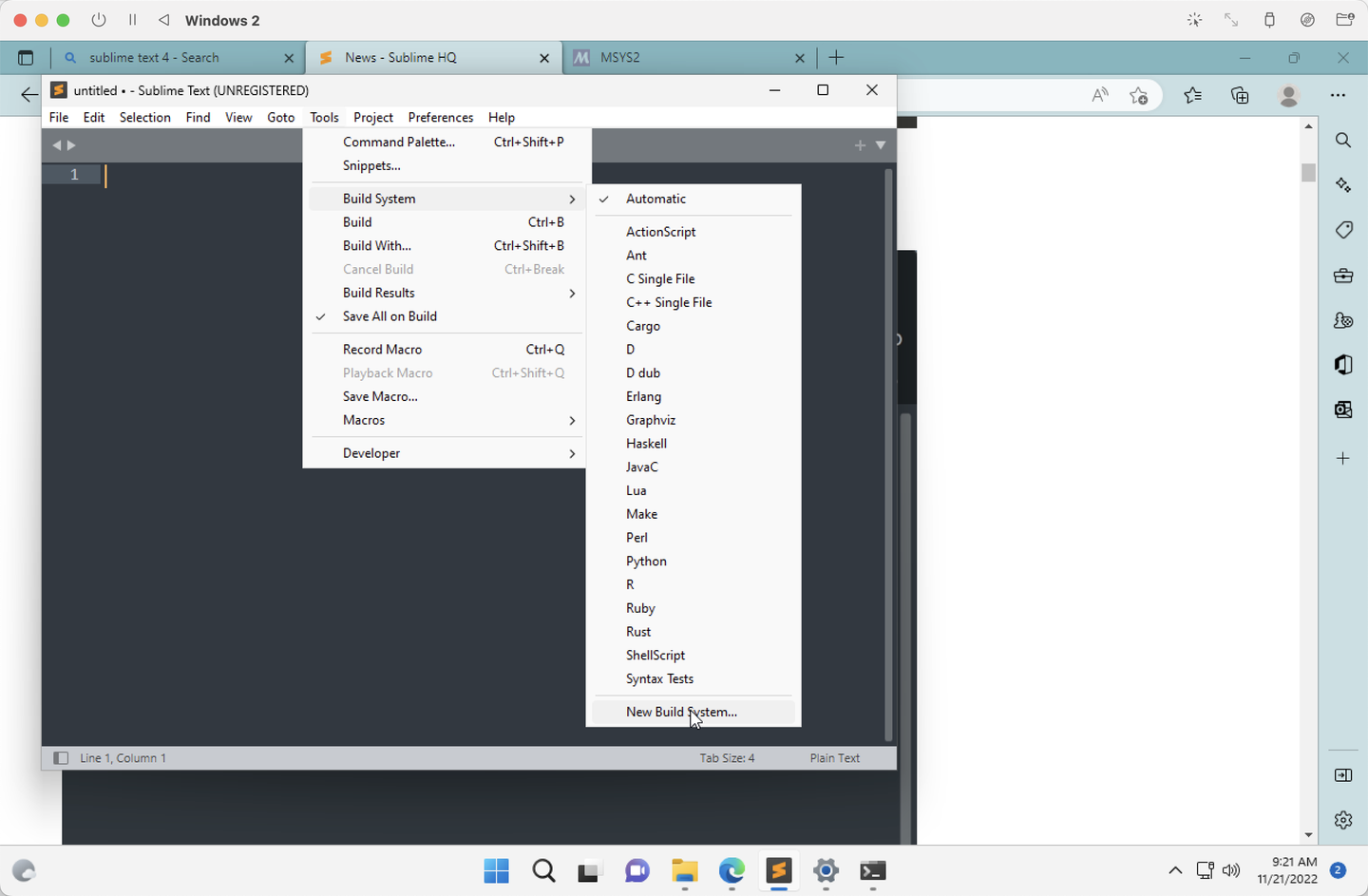Screen dimensions: 1368x896
Task: Open Edge sidebar Shopping tag icon
Action: 1343,230
